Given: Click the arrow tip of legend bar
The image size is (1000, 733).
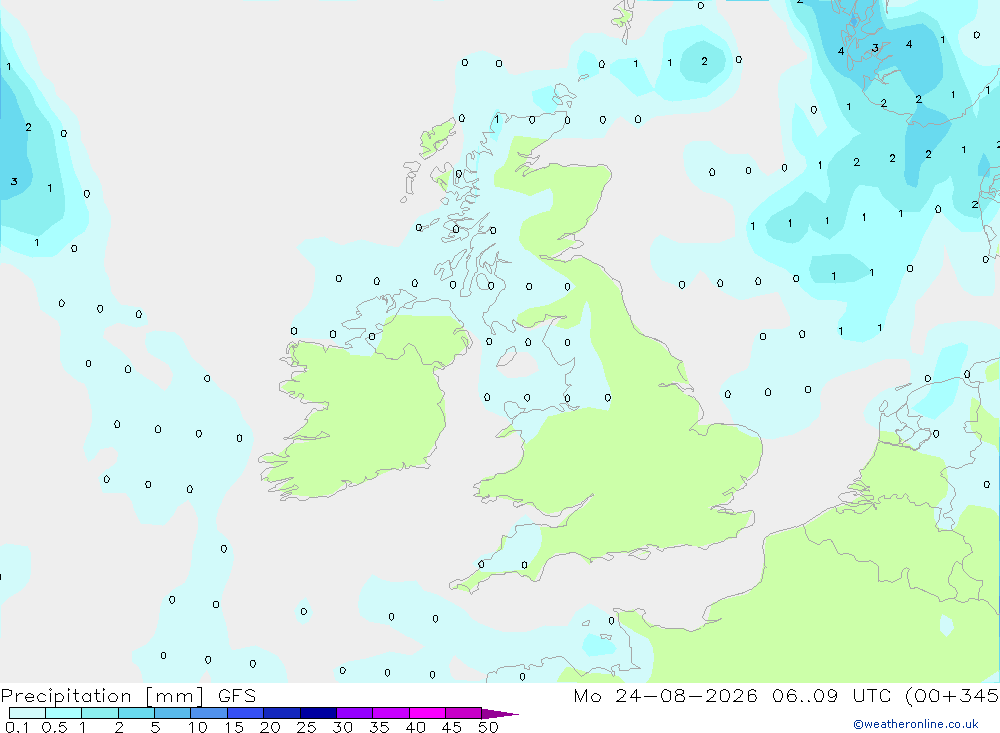Looking at the screenshot, I should [x=501, y=714].
